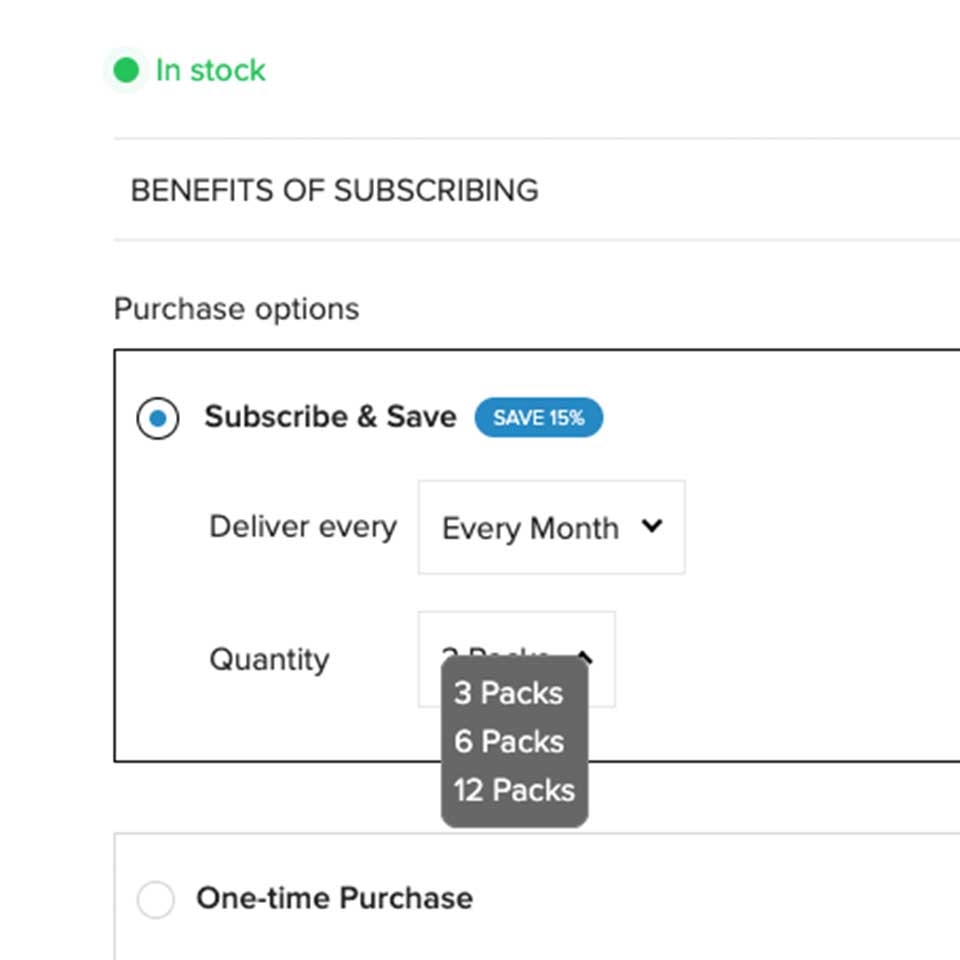Choose 12 Packs from the quantity list
960x960 pixels.
[514, 790]
